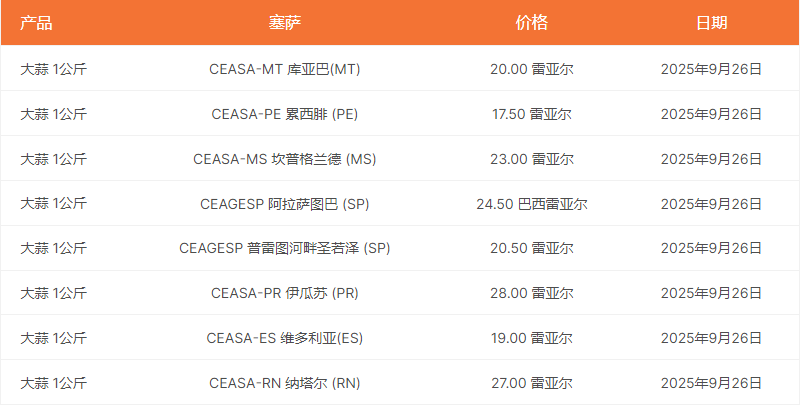803x405 pixels.
Task: Click the 24.50 巴西雷亚尔 price
Action: tap(531, 204)
